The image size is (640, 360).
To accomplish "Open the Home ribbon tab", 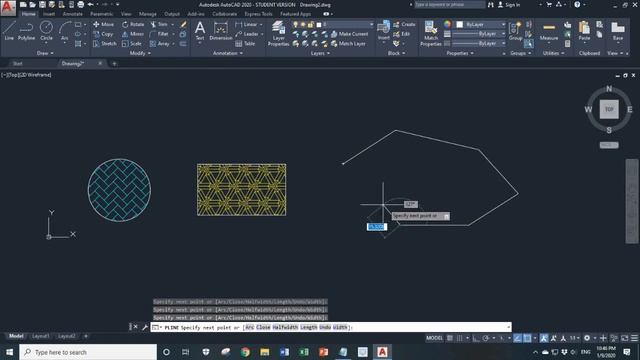I will [29, 14].
